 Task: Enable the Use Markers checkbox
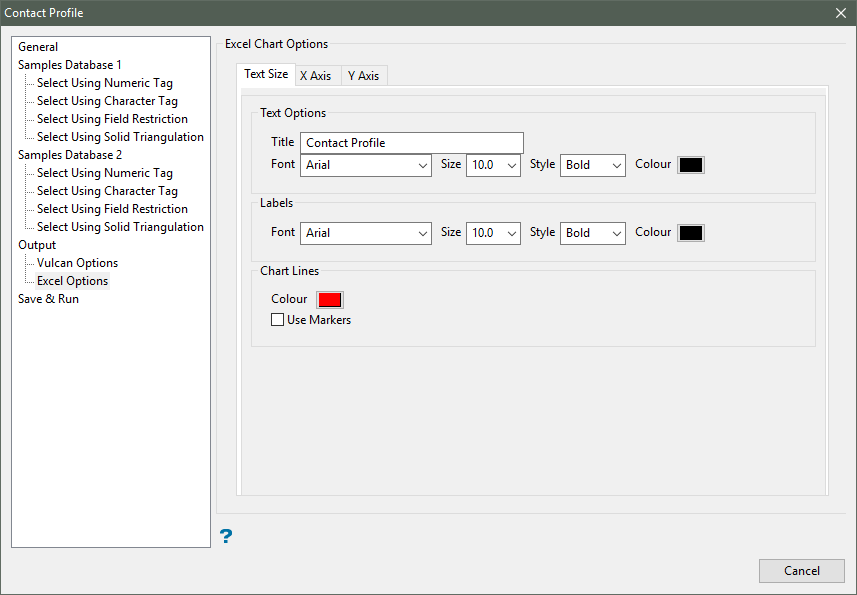(x=278, y=320)
